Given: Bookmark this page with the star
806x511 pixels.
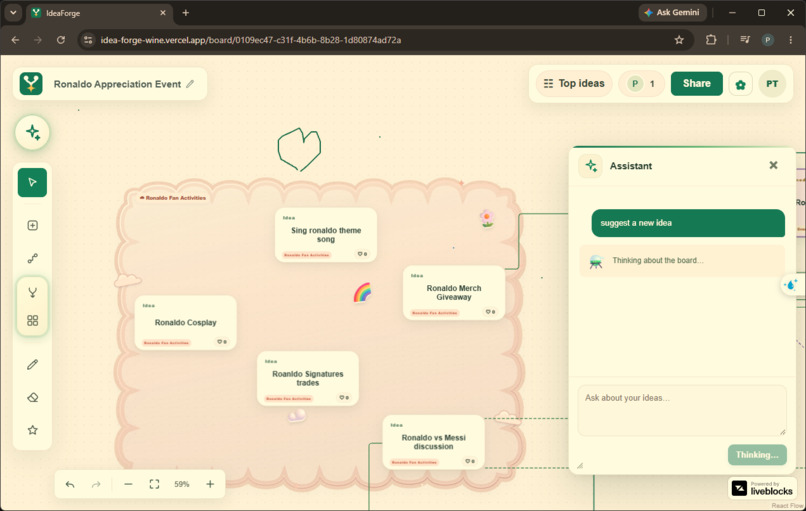Looking at the screenshot, I should click(x=679, y=40).
